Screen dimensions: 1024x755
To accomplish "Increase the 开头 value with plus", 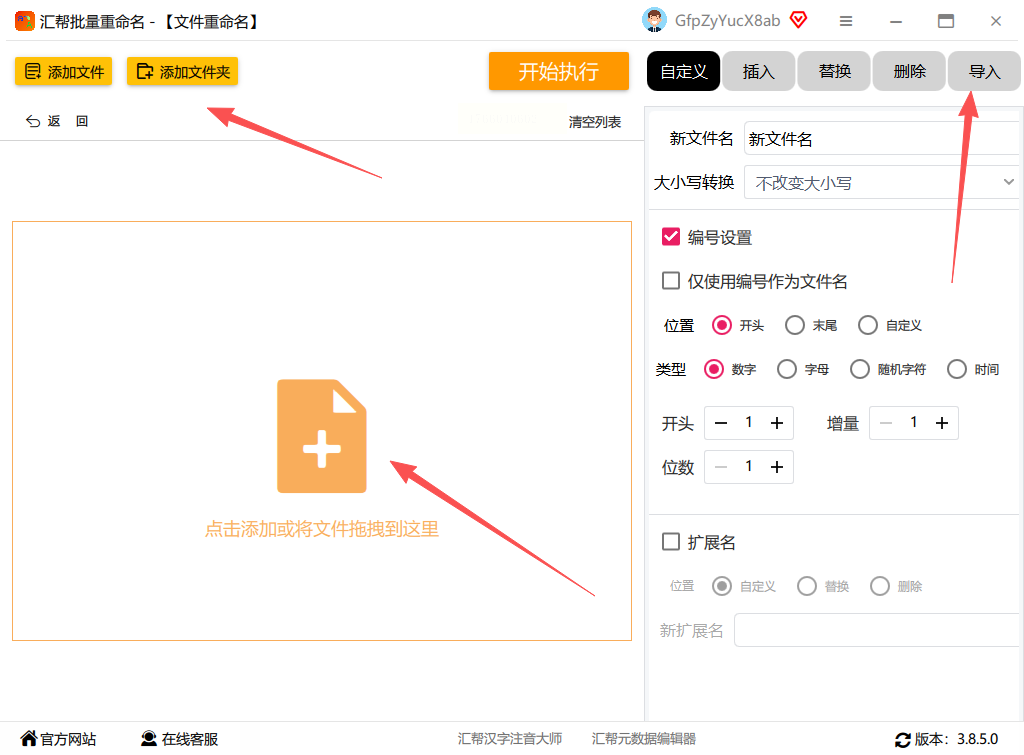I will 776,423.
